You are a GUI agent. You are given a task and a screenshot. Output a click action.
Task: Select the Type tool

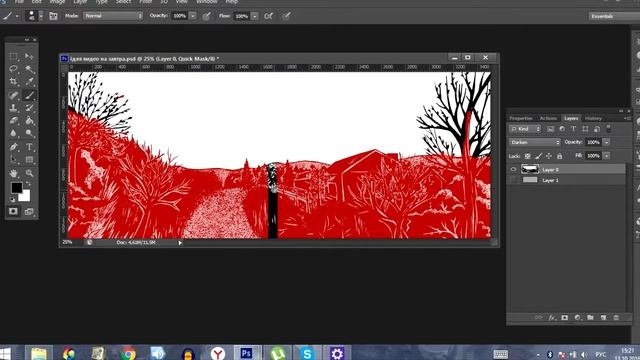point(29,147)
